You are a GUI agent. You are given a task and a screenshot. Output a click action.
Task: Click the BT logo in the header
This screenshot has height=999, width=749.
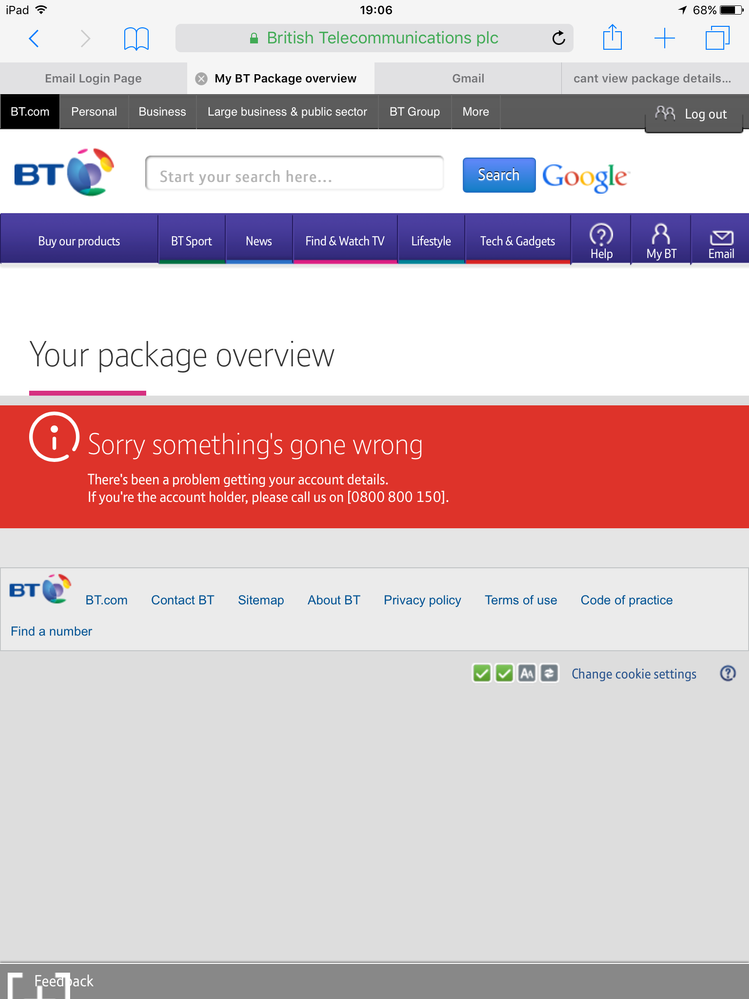pos(64,172)
